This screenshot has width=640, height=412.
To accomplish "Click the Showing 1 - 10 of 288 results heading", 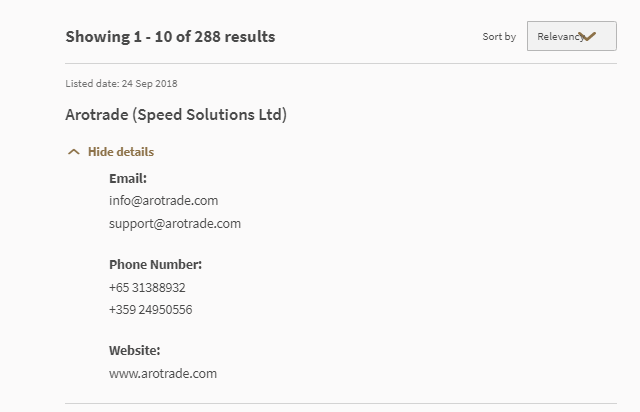I will pyautogui.click(x=170, y=37).
